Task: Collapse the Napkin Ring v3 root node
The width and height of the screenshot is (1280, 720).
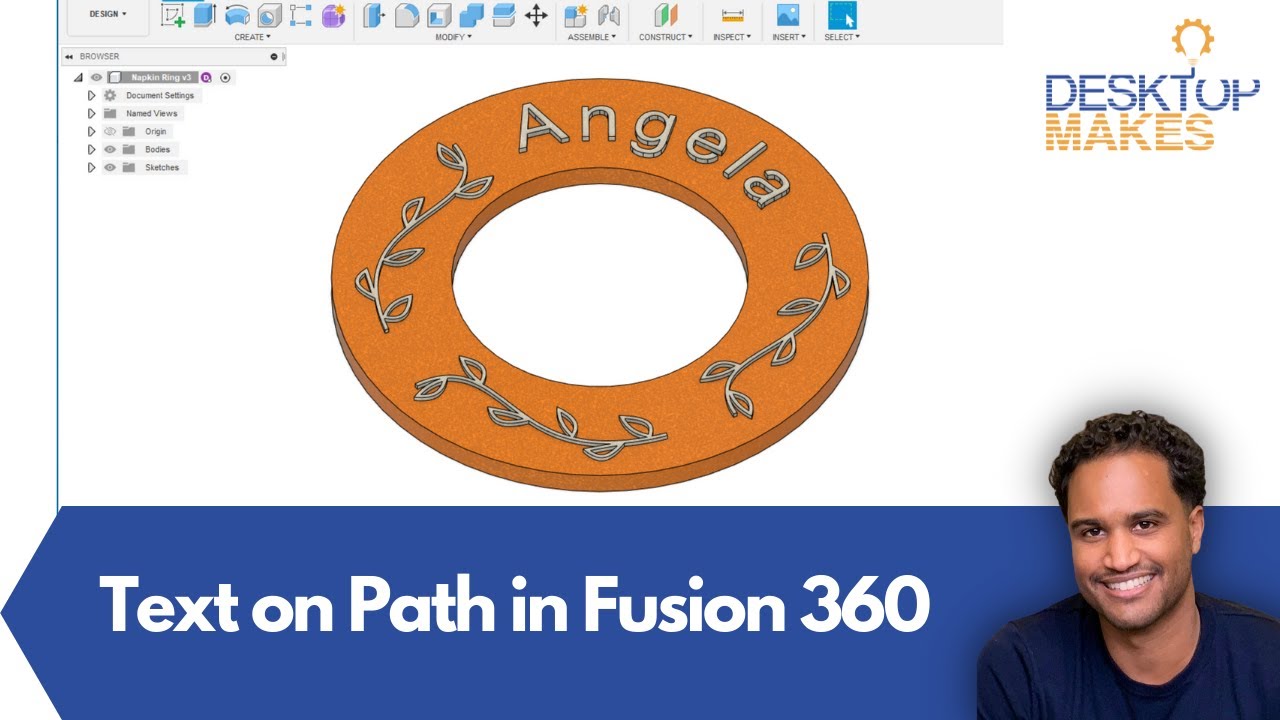Action: pos(78,77)
